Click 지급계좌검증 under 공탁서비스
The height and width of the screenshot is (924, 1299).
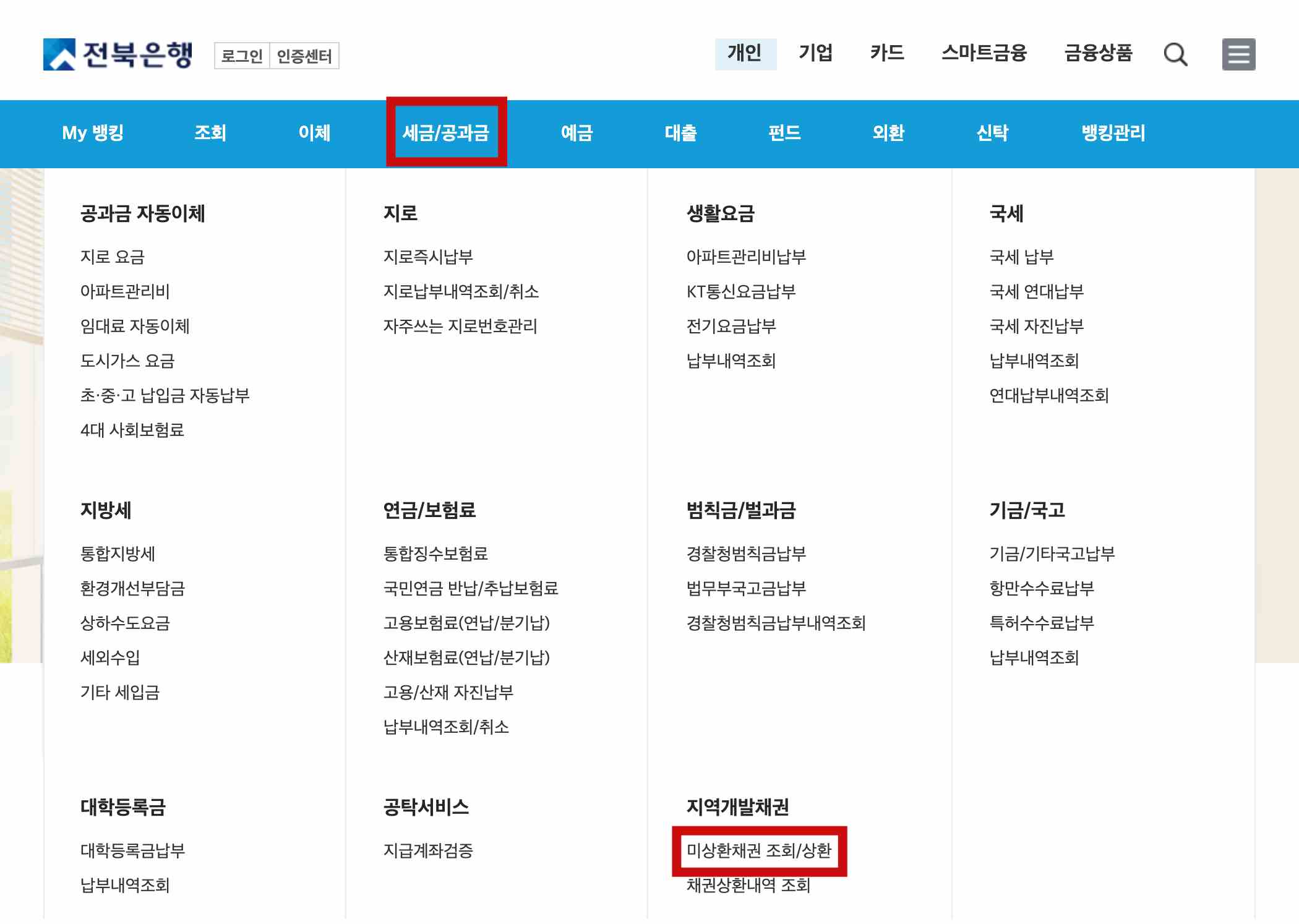coord(428,850)
